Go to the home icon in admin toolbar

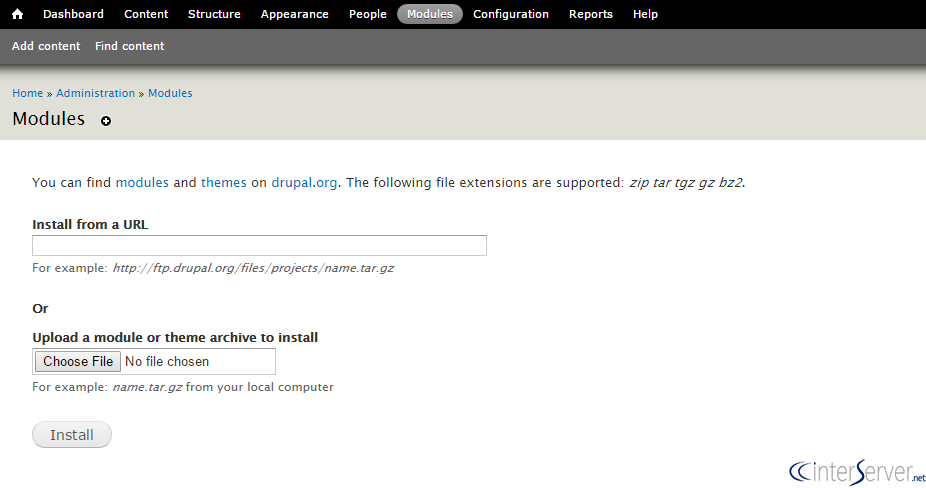(18, 14)
